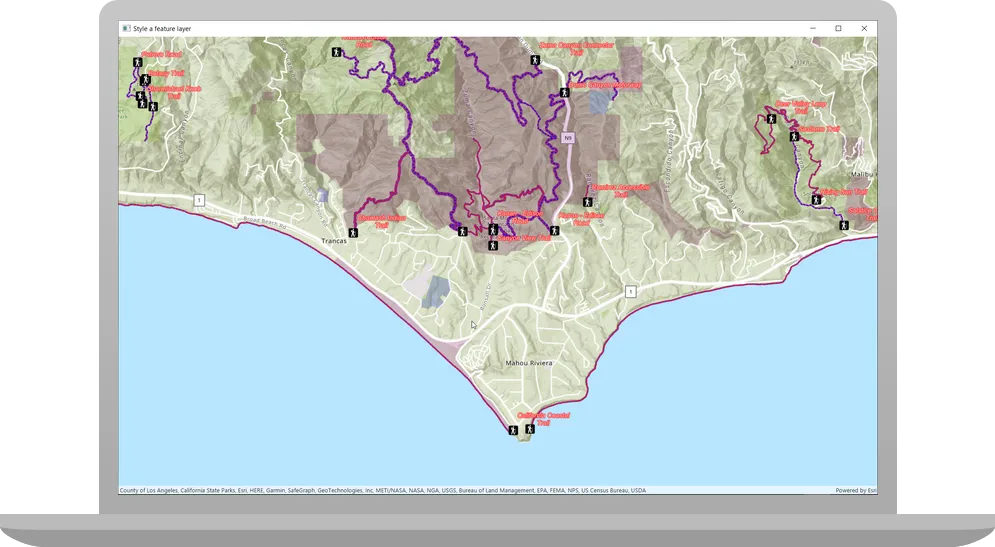Image resolution: width=995 pixels, height=547 pixels.
Task: Click the app icon in the title bar
Action: 126,29
